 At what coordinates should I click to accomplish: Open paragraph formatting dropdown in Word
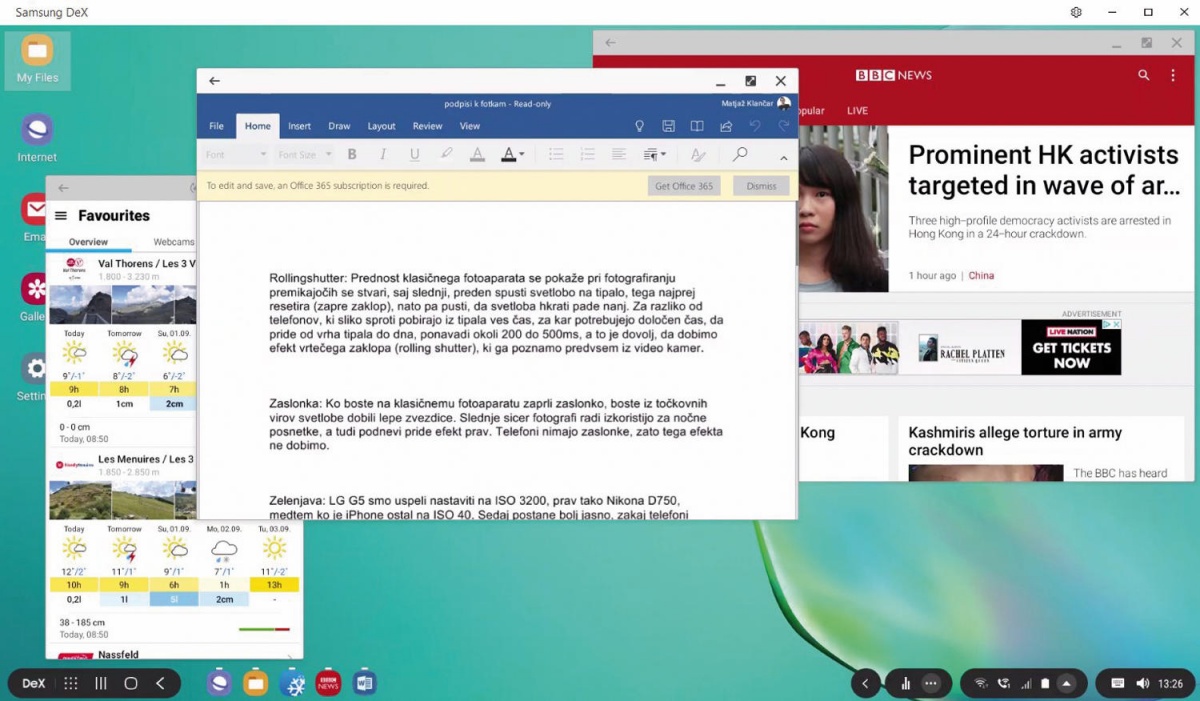point(654,155)
